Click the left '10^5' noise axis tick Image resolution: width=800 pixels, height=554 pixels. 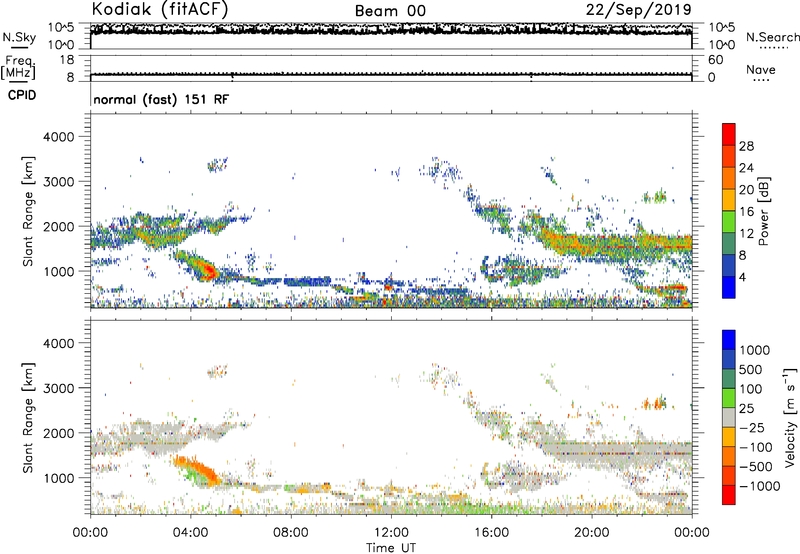[x=61, y=27]
